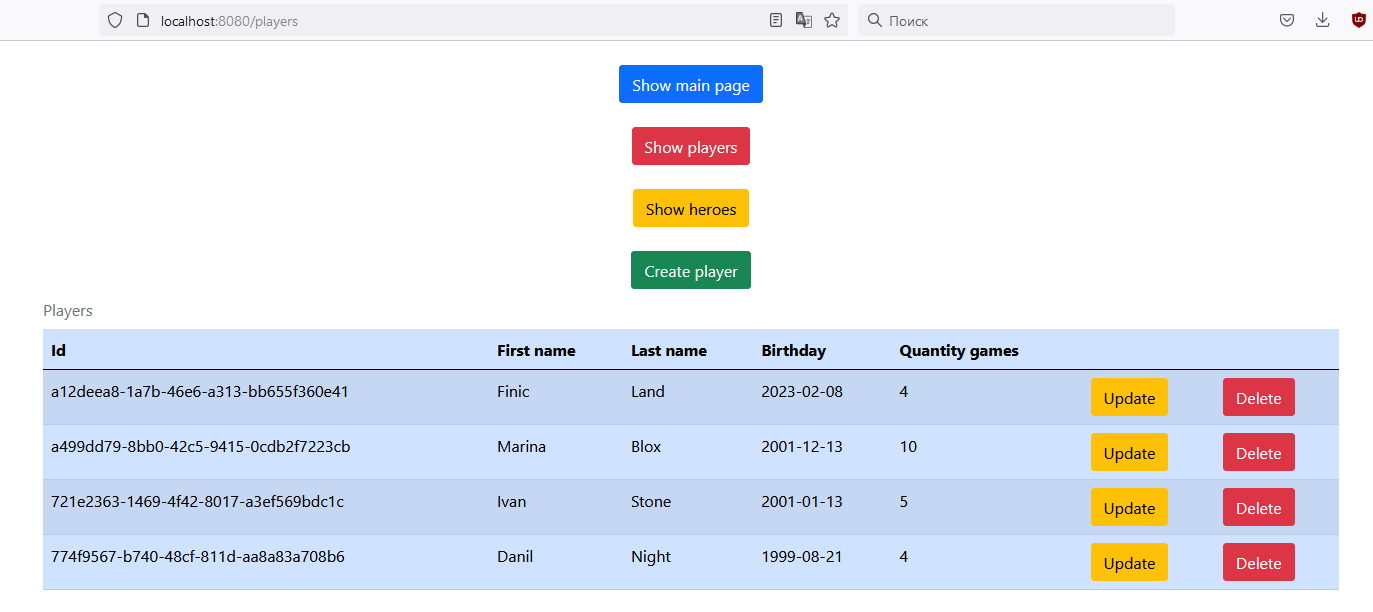The image size is (1373, 612).
Task: Open the Downloads panel icon
Action: (1322, 19)
